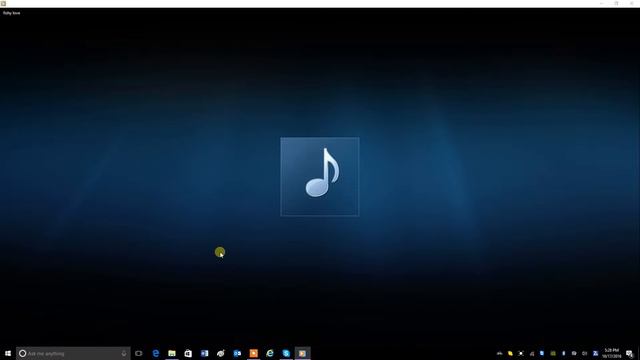Open Skype from the taskbar
Viewport: 640px width, 360px height.
[x=286, y=353]
